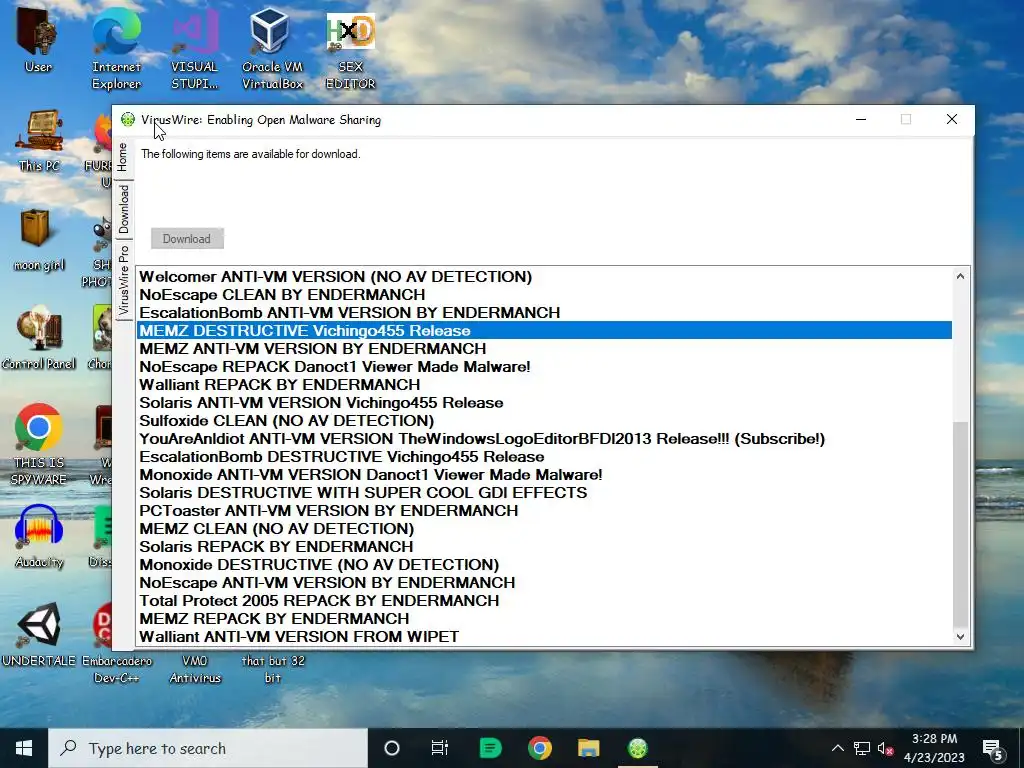Select YouAreAnIdiot ANTI-VM VERSION list item

[x=544, y=439]
